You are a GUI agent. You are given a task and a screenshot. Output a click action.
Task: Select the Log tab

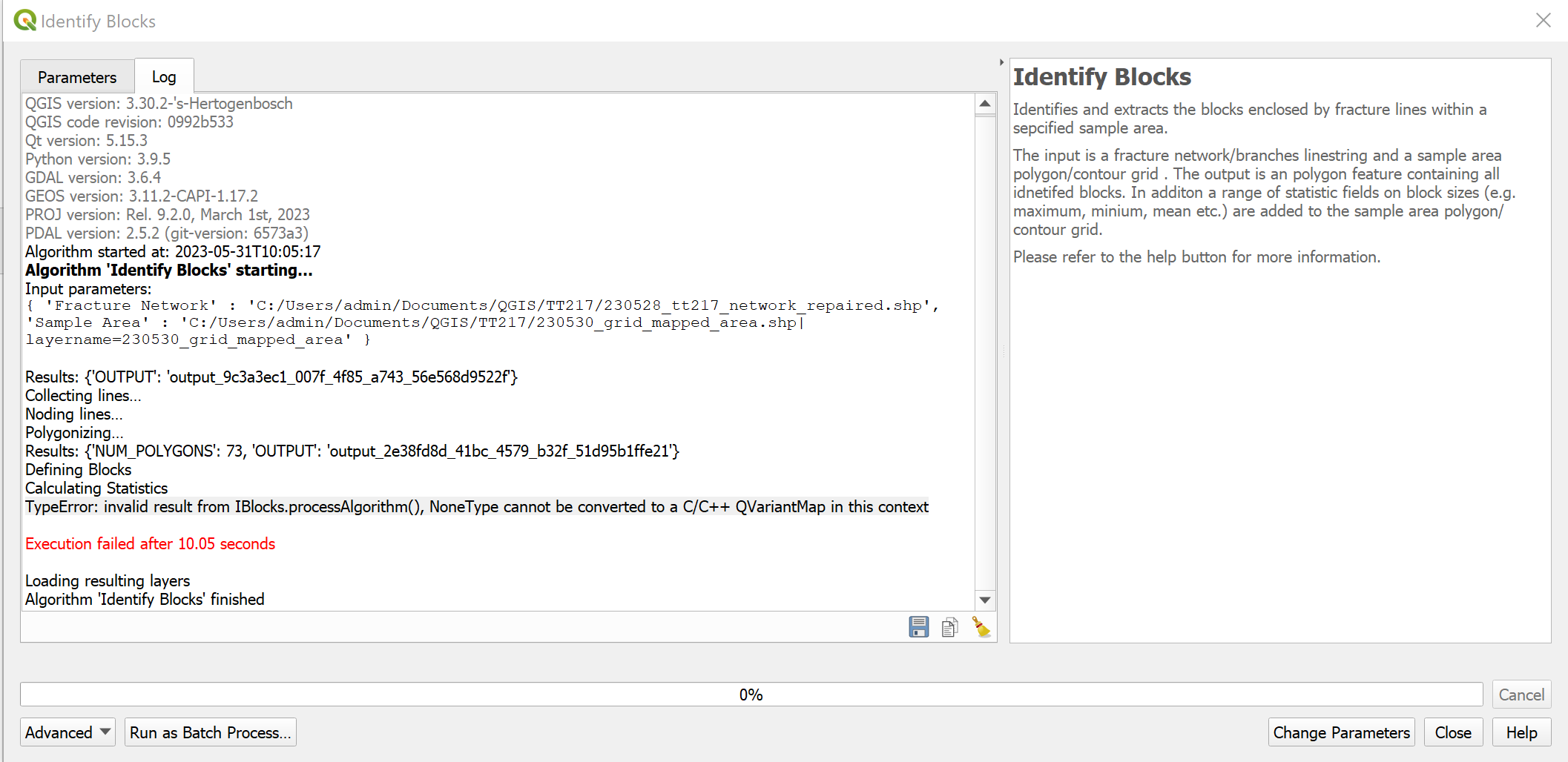[x=164, y=76]
